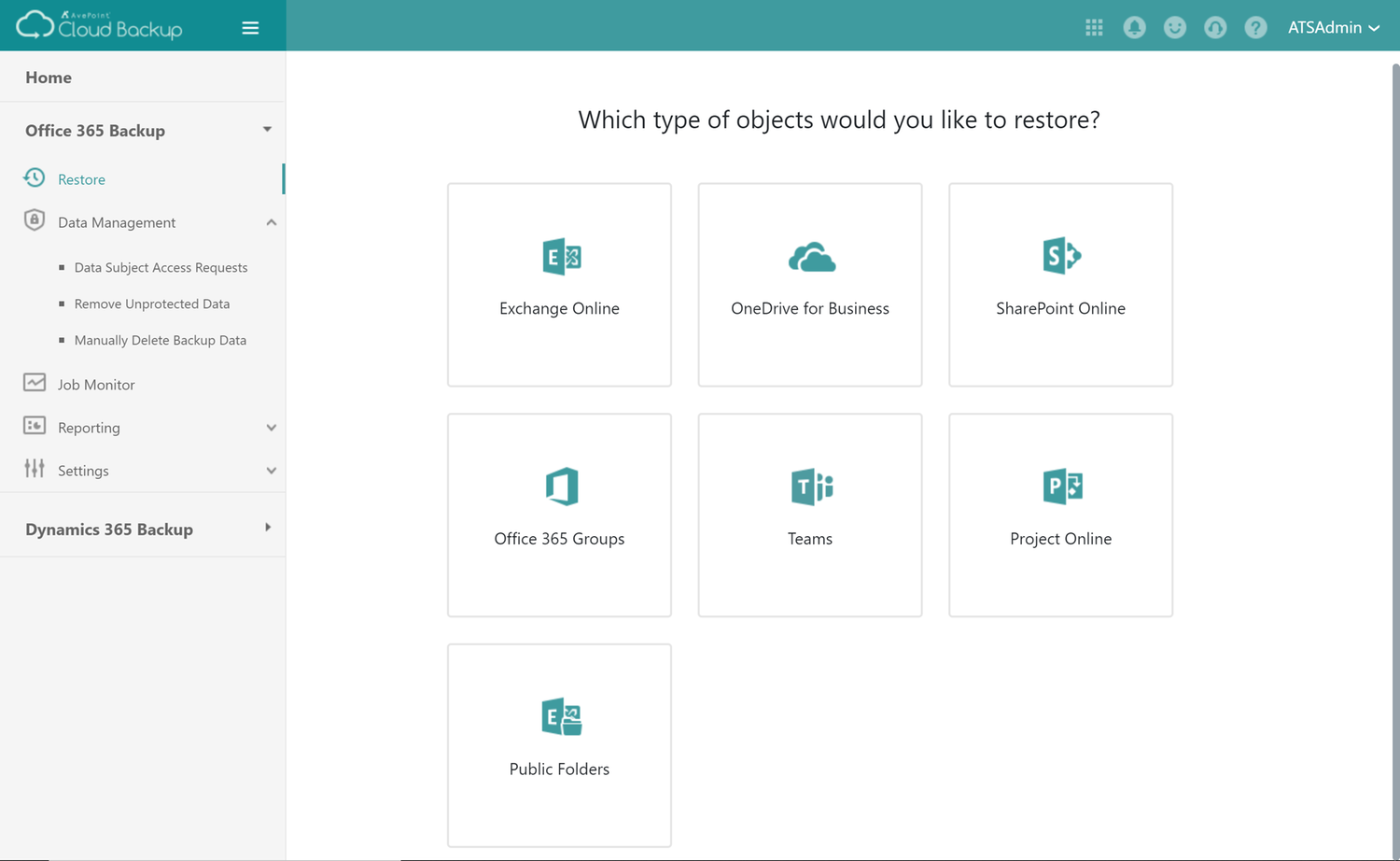Viewport: 1400px width, 861px height.
Task: Expand the Reporting menu
Action: coord(271,427)
